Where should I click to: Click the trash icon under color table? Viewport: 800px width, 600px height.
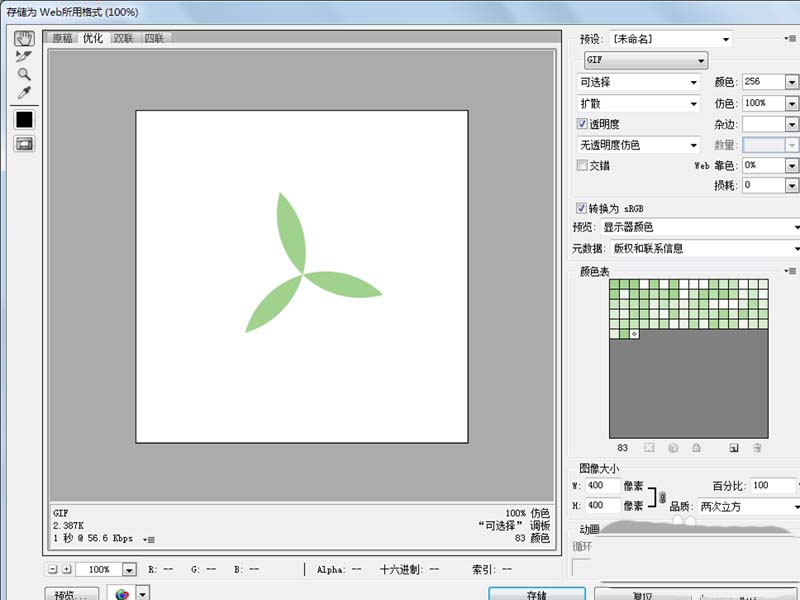757,448
